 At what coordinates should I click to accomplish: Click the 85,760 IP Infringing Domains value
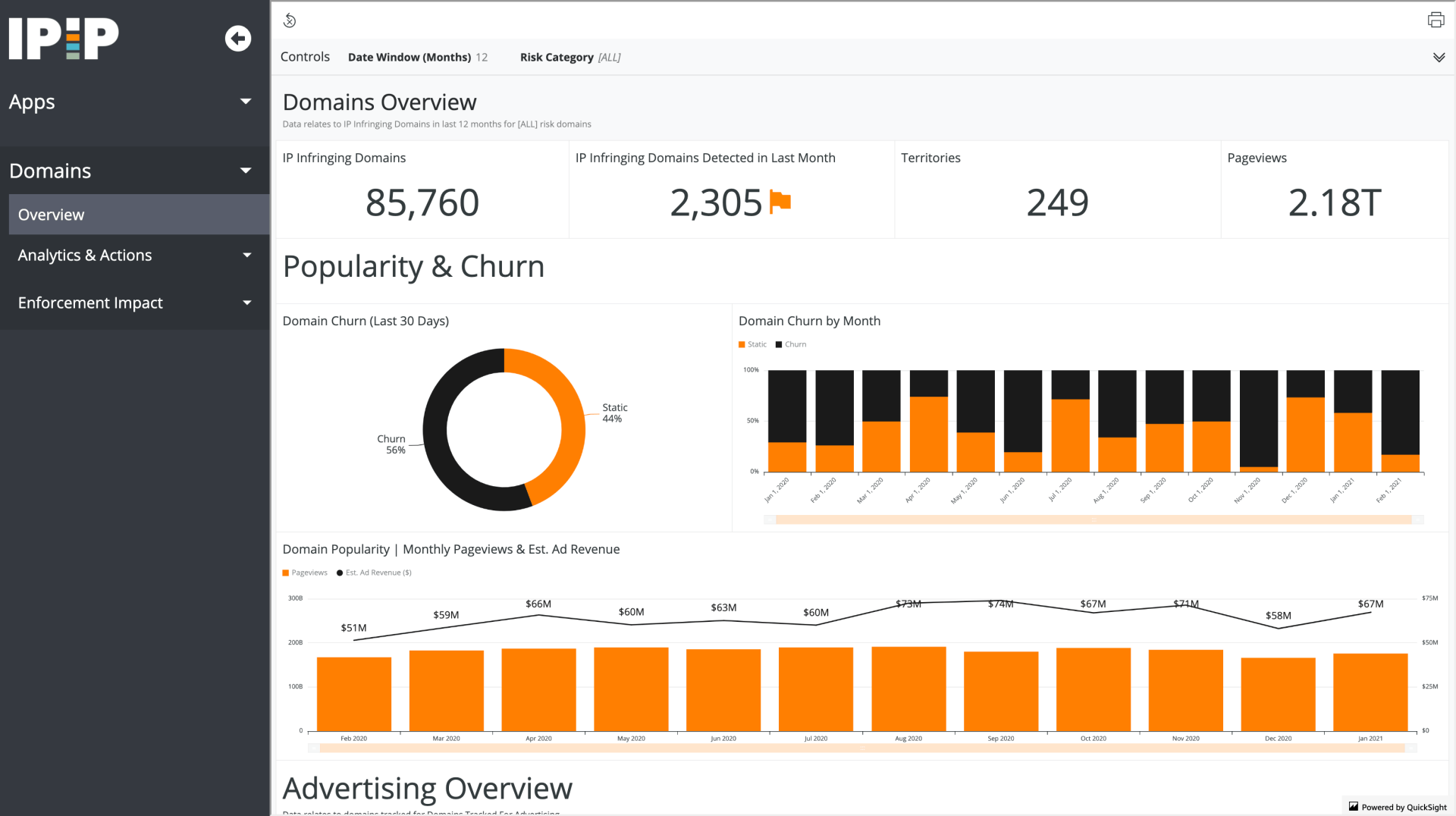click(422, 202)
